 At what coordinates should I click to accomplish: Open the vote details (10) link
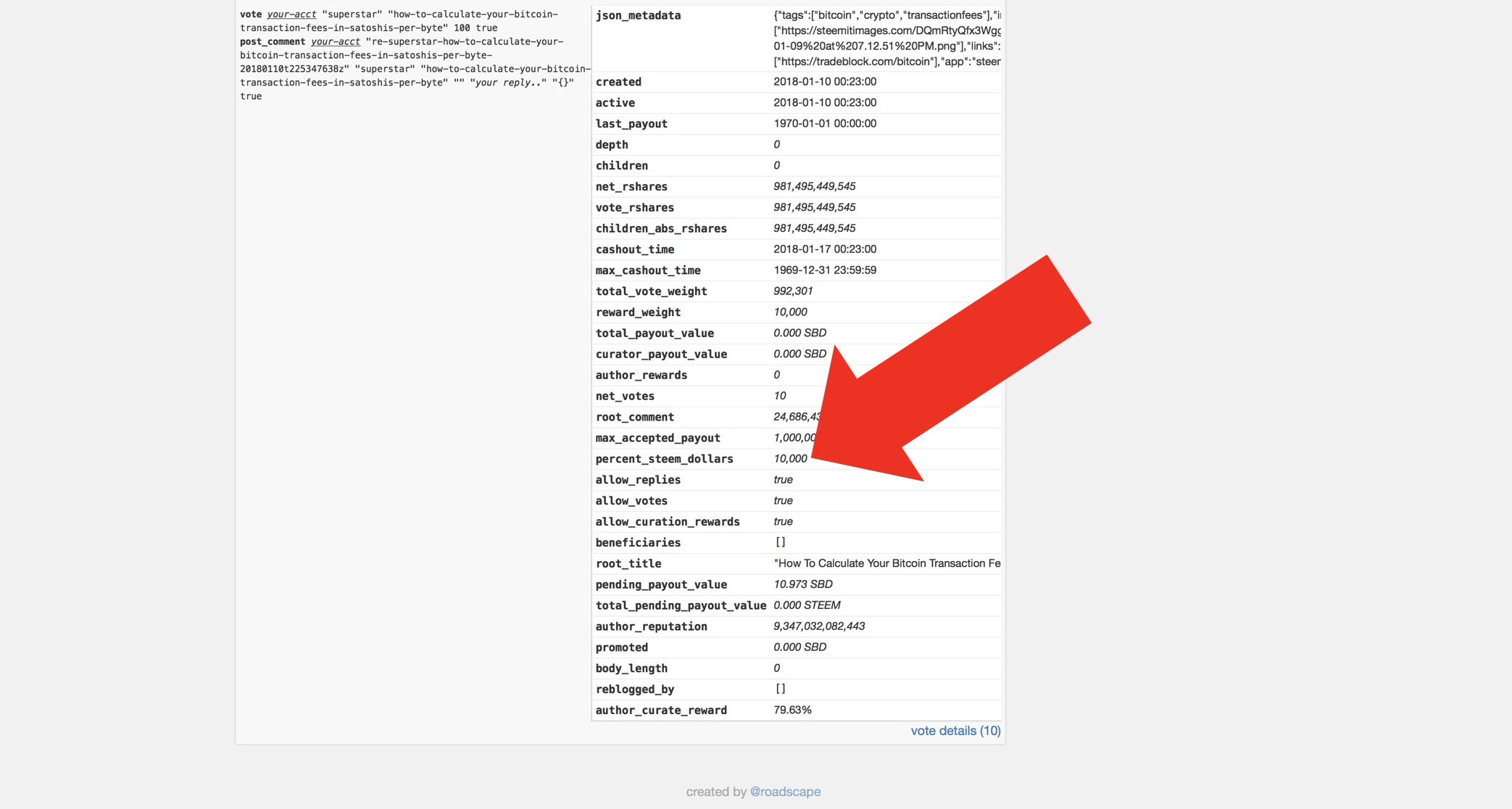click(955, 731)
